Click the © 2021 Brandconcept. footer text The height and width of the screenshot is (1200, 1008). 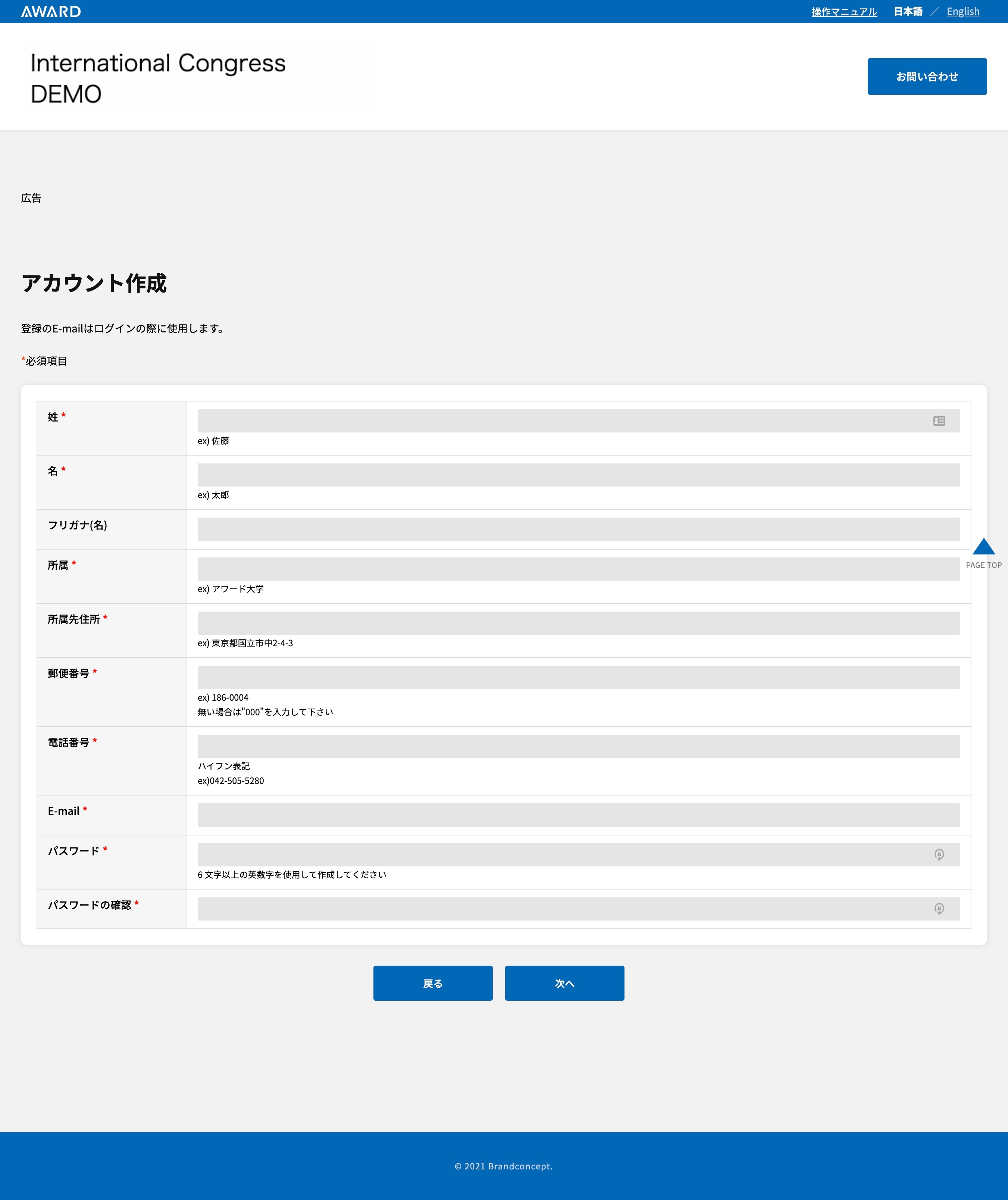pos(503,1166)
